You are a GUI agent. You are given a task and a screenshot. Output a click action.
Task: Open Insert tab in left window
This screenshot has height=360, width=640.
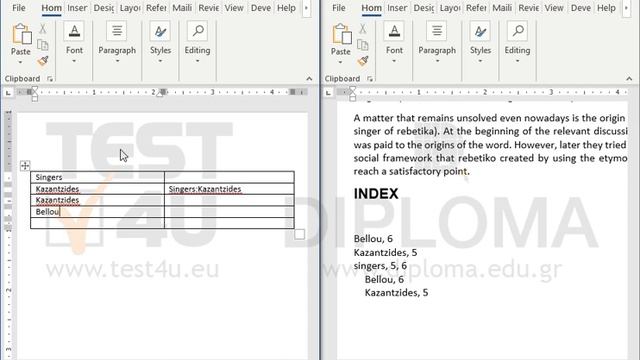(77, 8)
